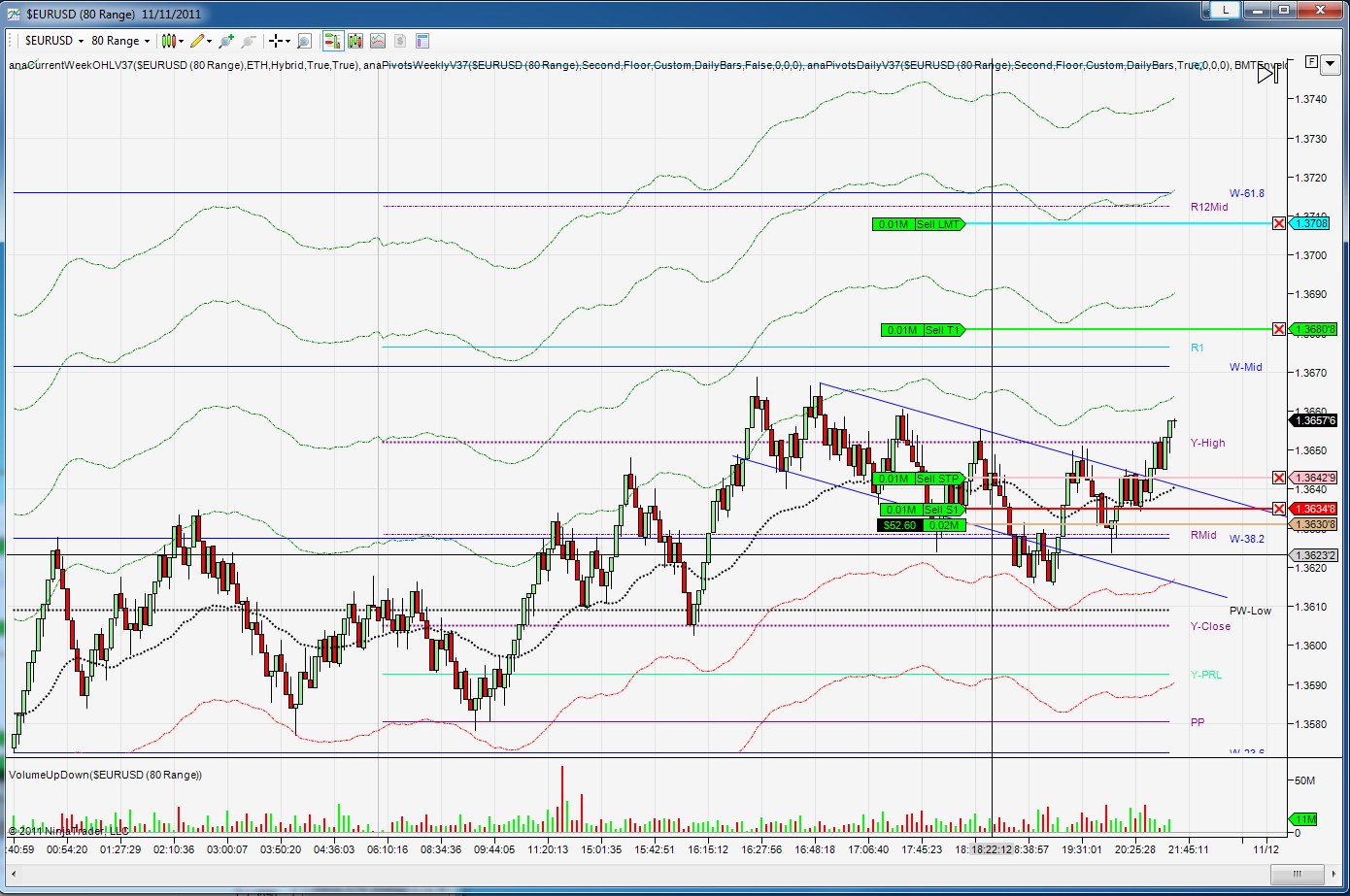This screenshot has width=1350, height=896.
Task: Expand the chart style dropdown arrow
Action: tap(181, 41)
